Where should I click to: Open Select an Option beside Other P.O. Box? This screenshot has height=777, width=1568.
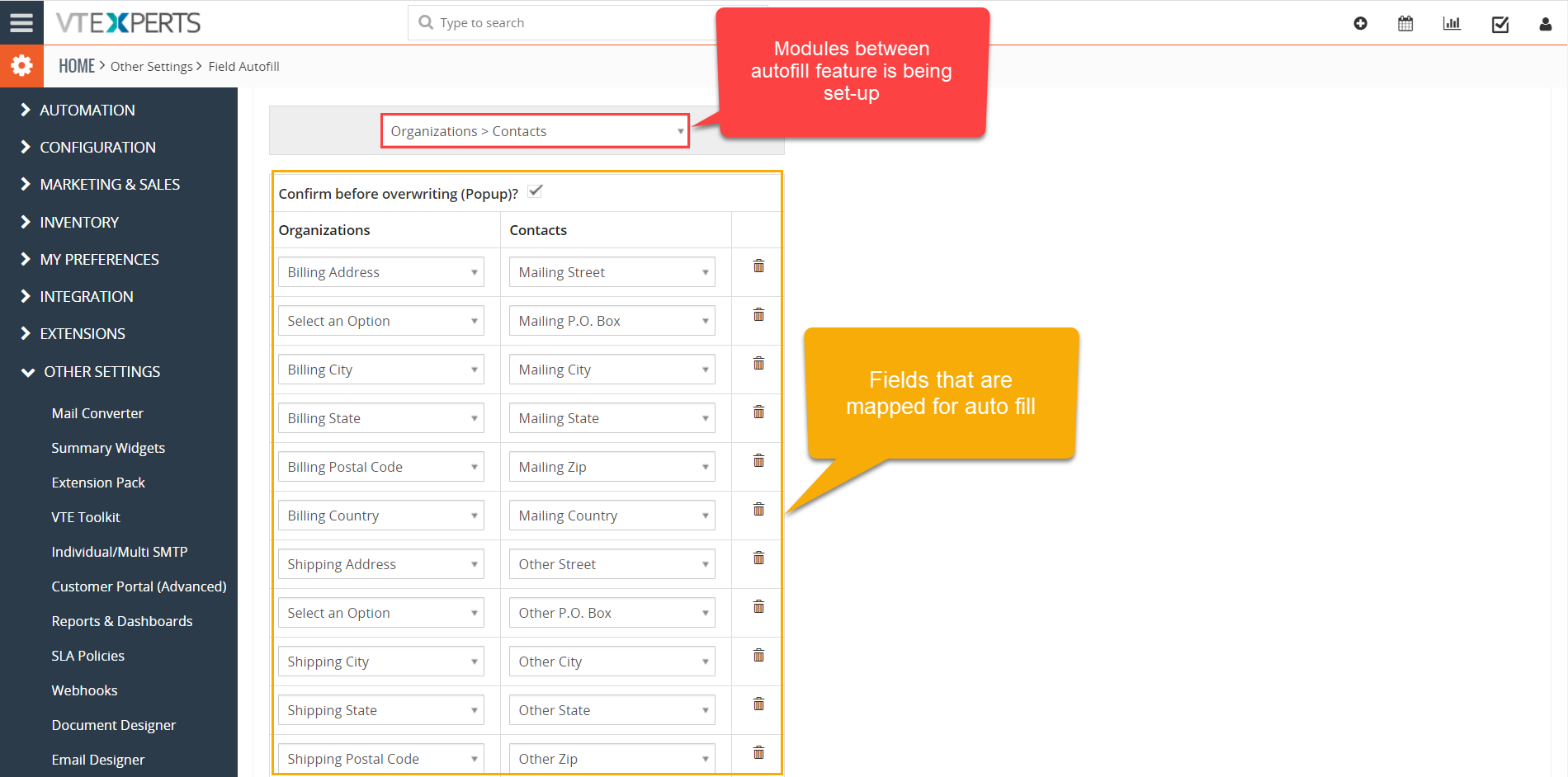click(x=380, y=613)
